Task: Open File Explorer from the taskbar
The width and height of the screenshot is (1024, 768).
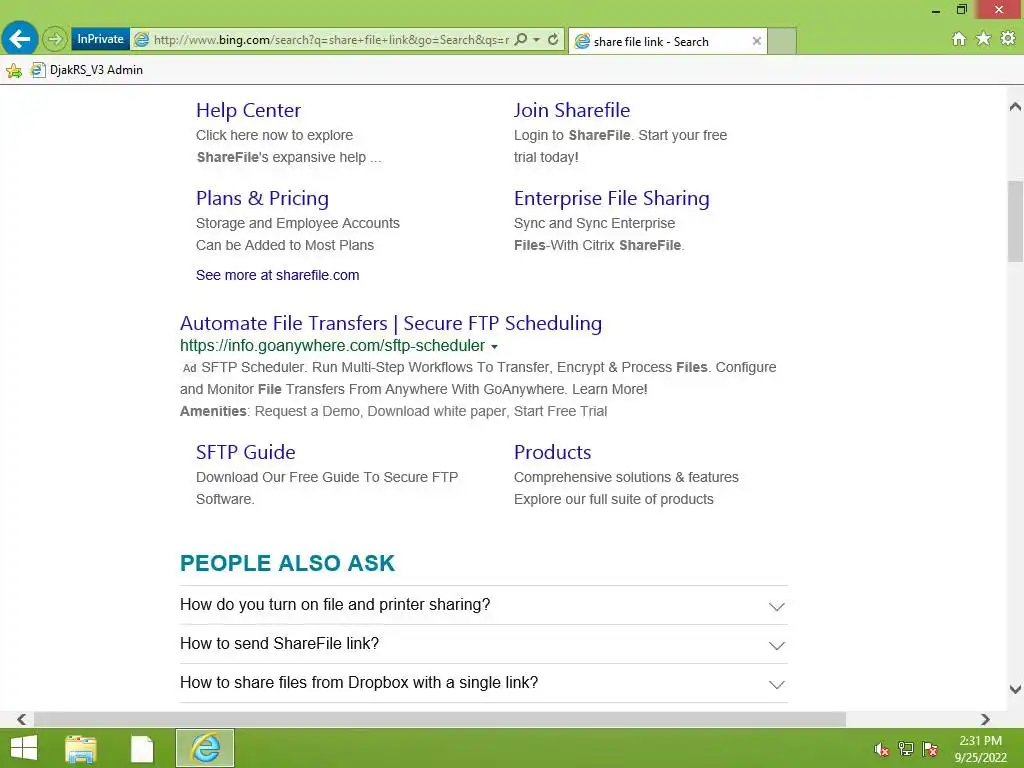Action: (x=81, y=748)
